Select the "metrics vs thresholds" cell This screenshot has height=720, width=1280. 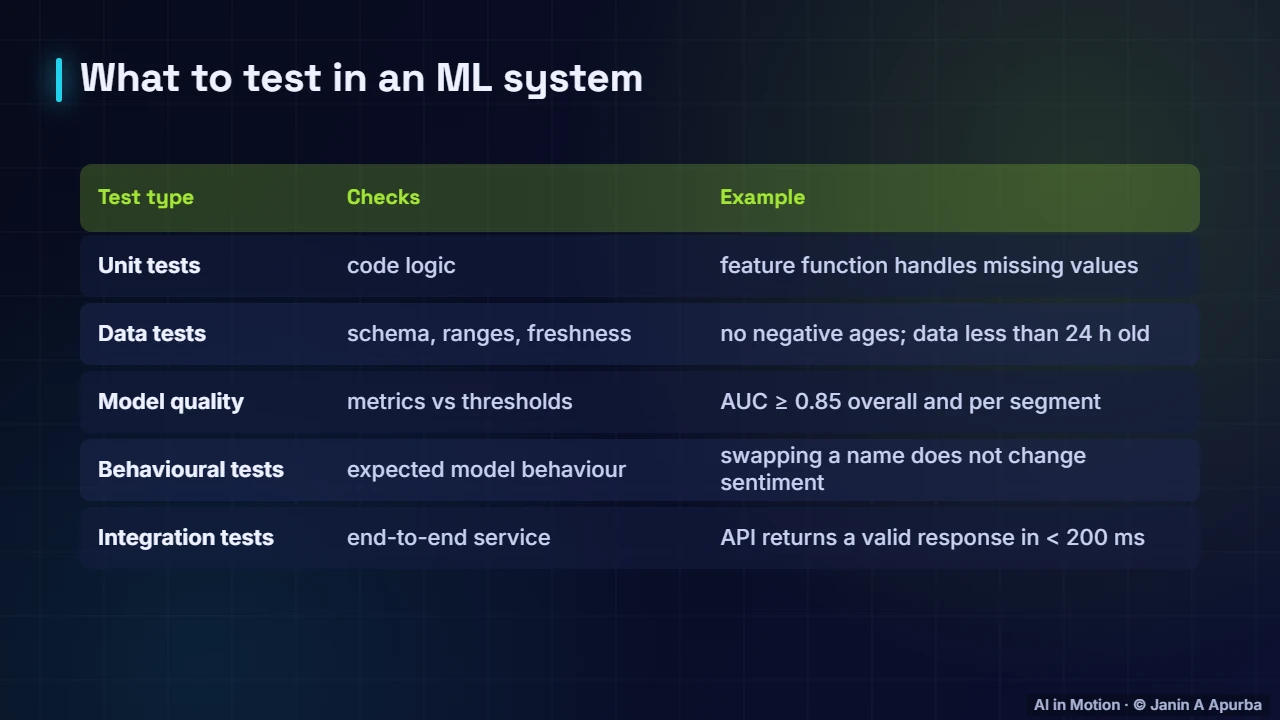click(460, 401)
